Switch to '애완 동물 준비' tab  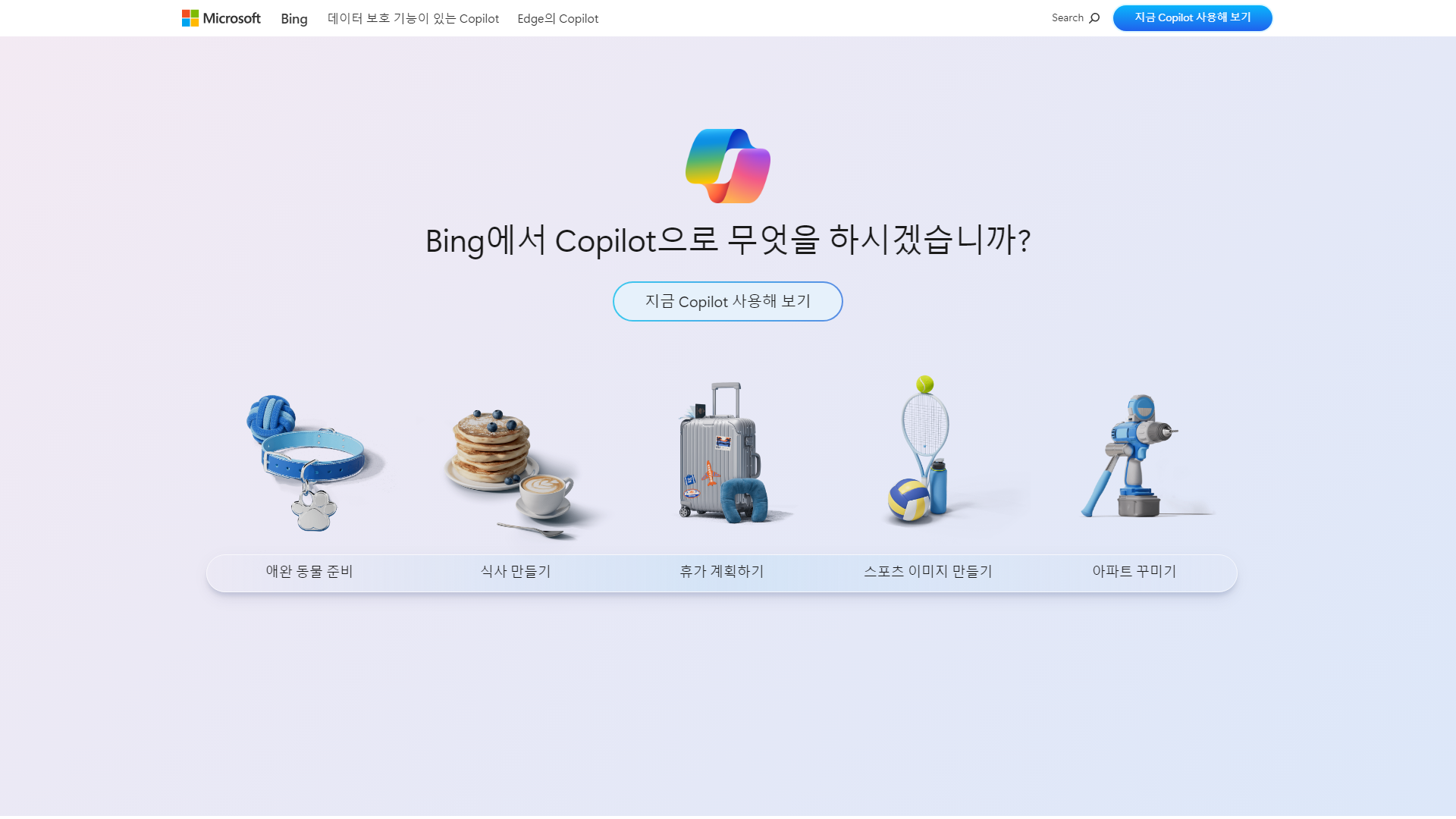tap(309, 572)
